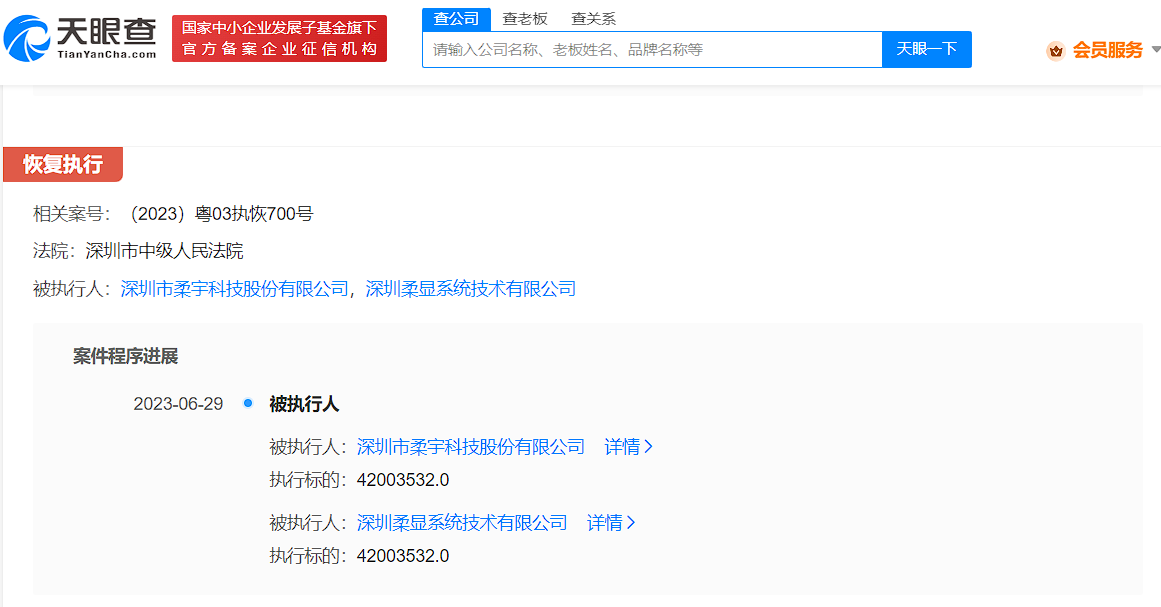Image resolution: width=1161 pixels, height=607 pixels.
Task: Click the crown icon beside 会员服务
Action: coord(1055,50)
